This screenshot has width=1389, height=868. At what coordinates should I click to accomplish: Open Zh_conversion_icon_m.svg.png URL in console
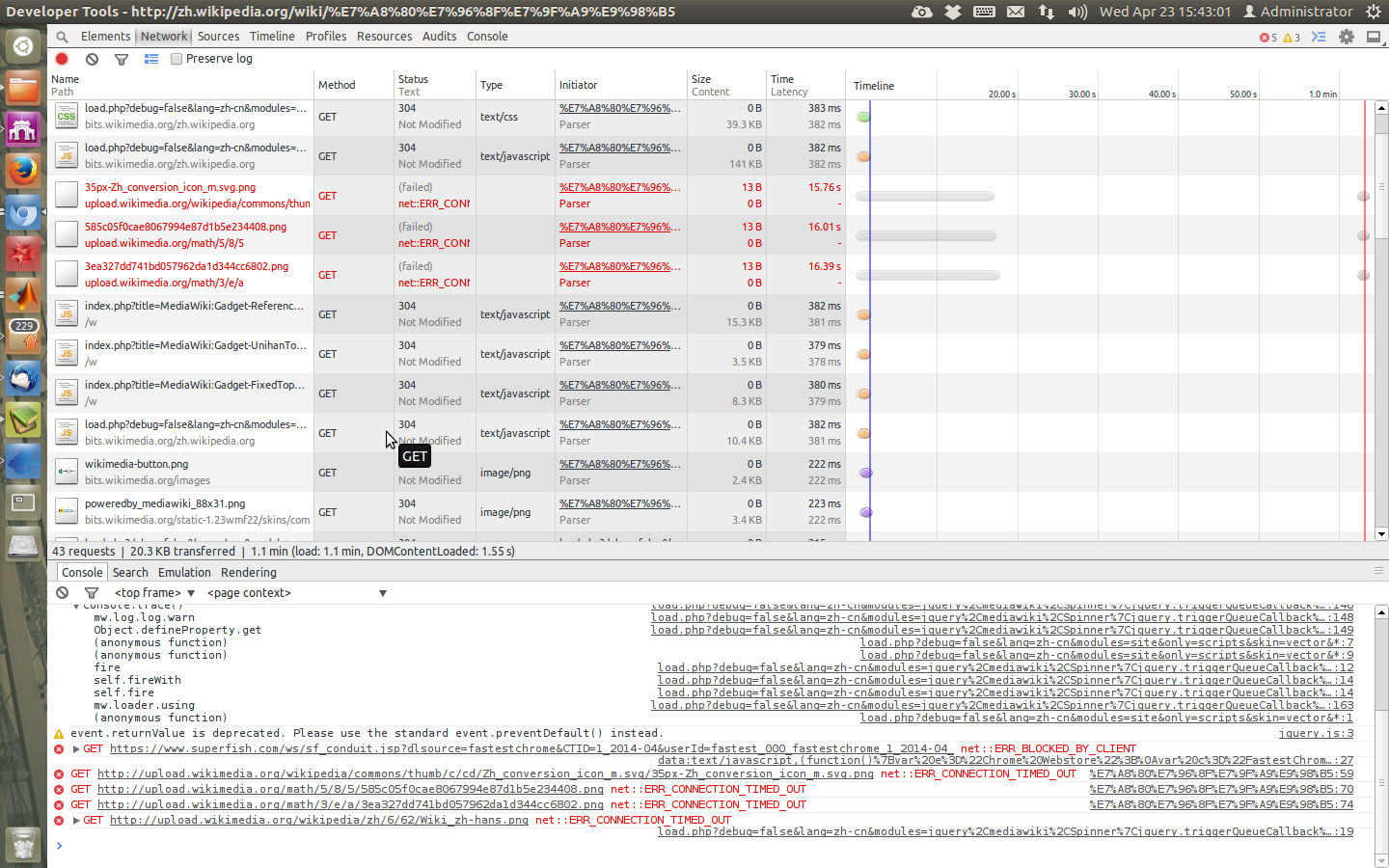pos(485,774)
